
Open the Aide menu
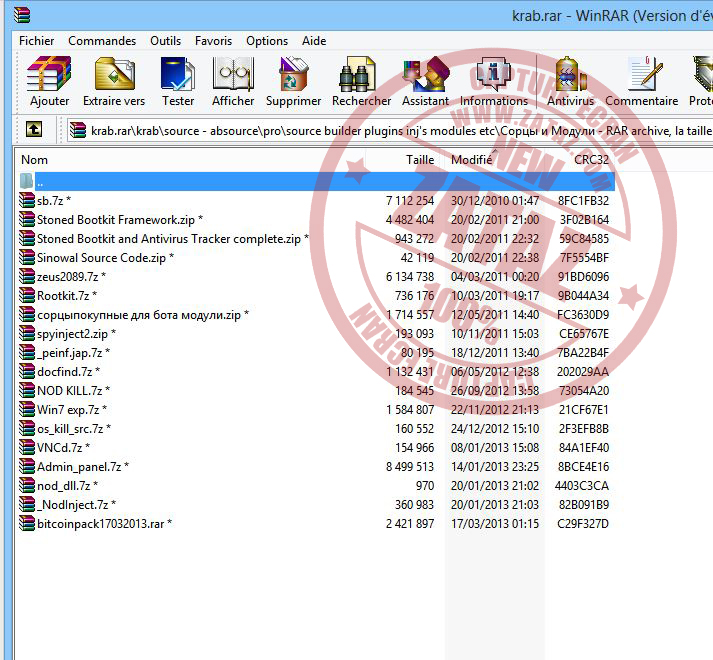point(314,41)
